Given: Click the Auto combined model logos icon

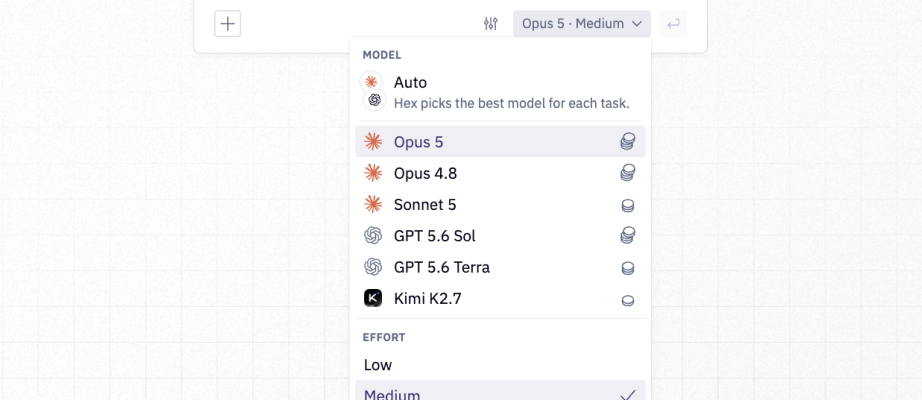Looking at the screenshot, I should 373,91.
